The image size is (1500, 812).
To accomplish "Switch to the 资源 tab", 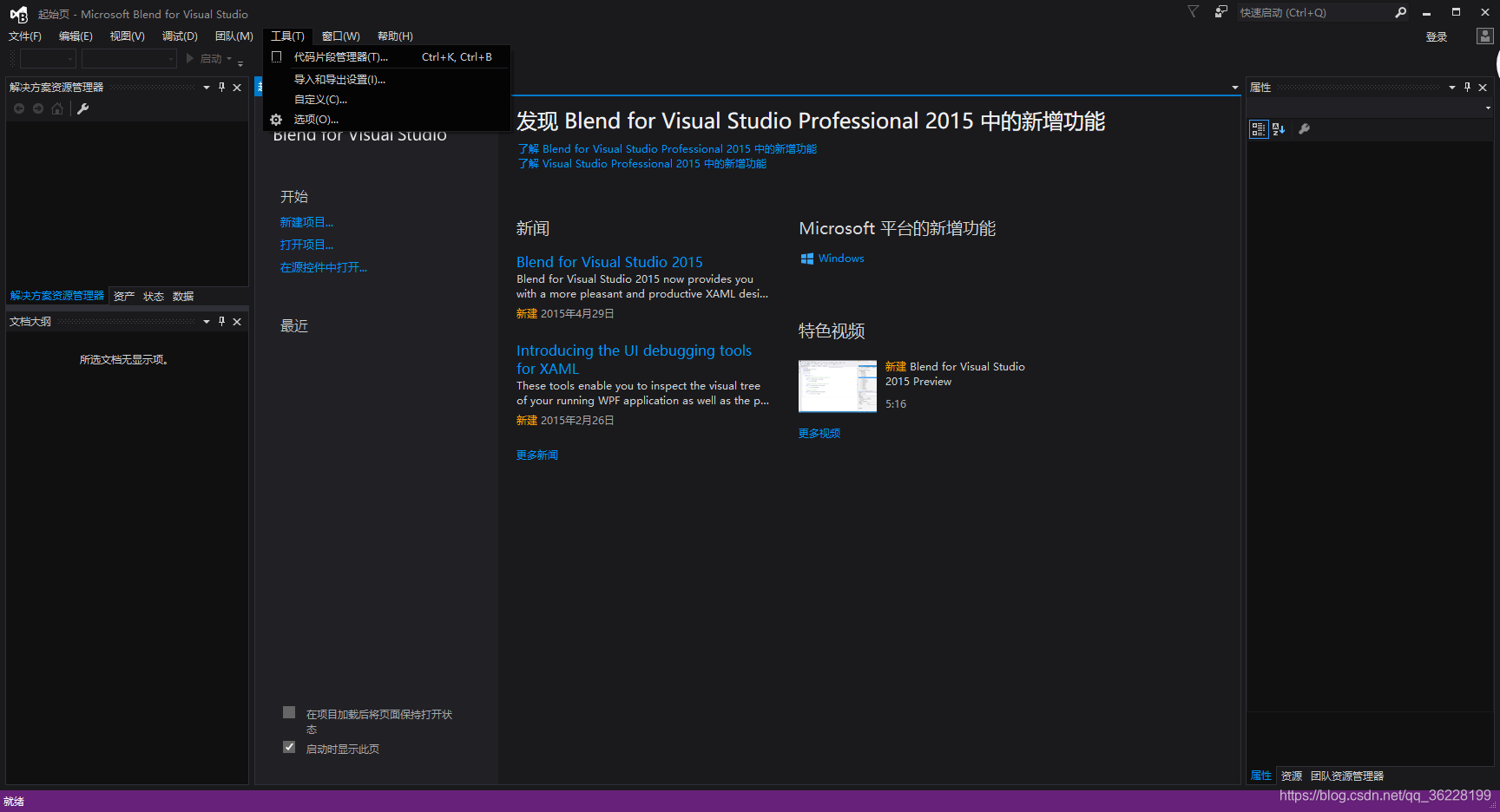I will coord(1292,776).
